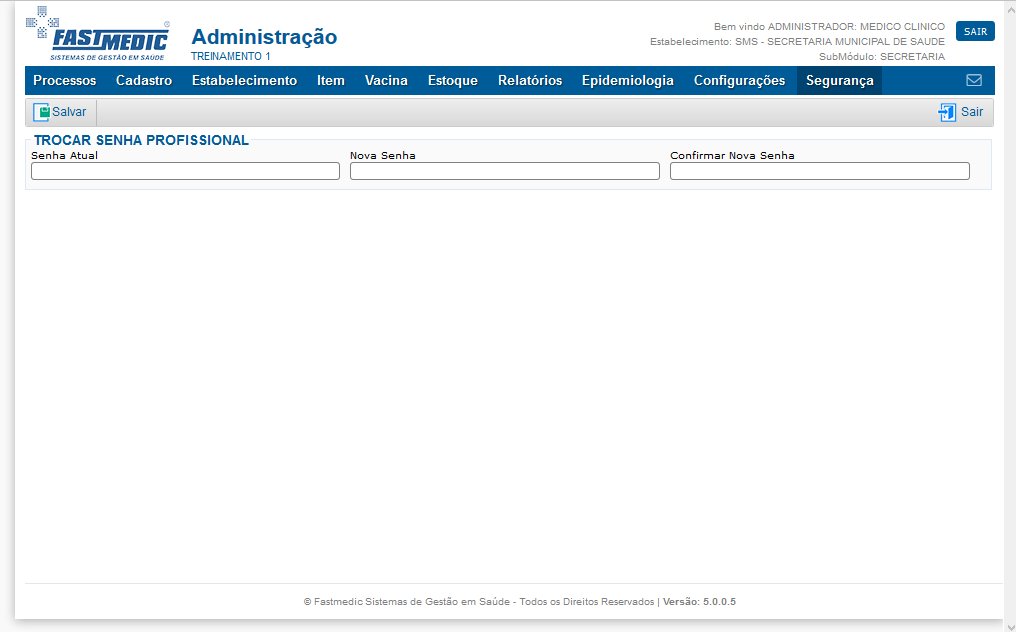The image size is (1016, 632).
Task: Open the Vacina menu
Action: (x=386, y=80)
